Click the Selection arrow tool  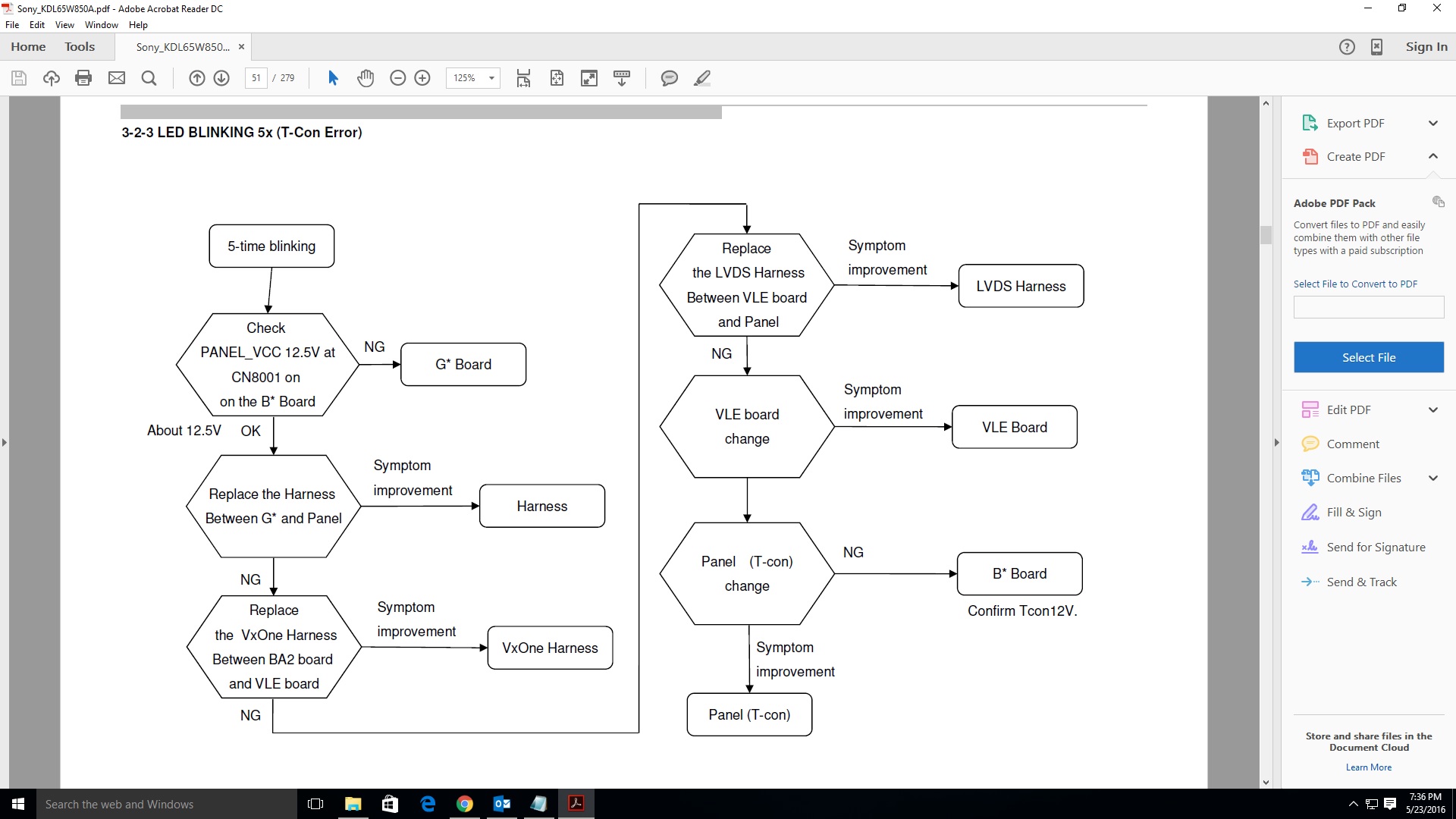point(332,78)
